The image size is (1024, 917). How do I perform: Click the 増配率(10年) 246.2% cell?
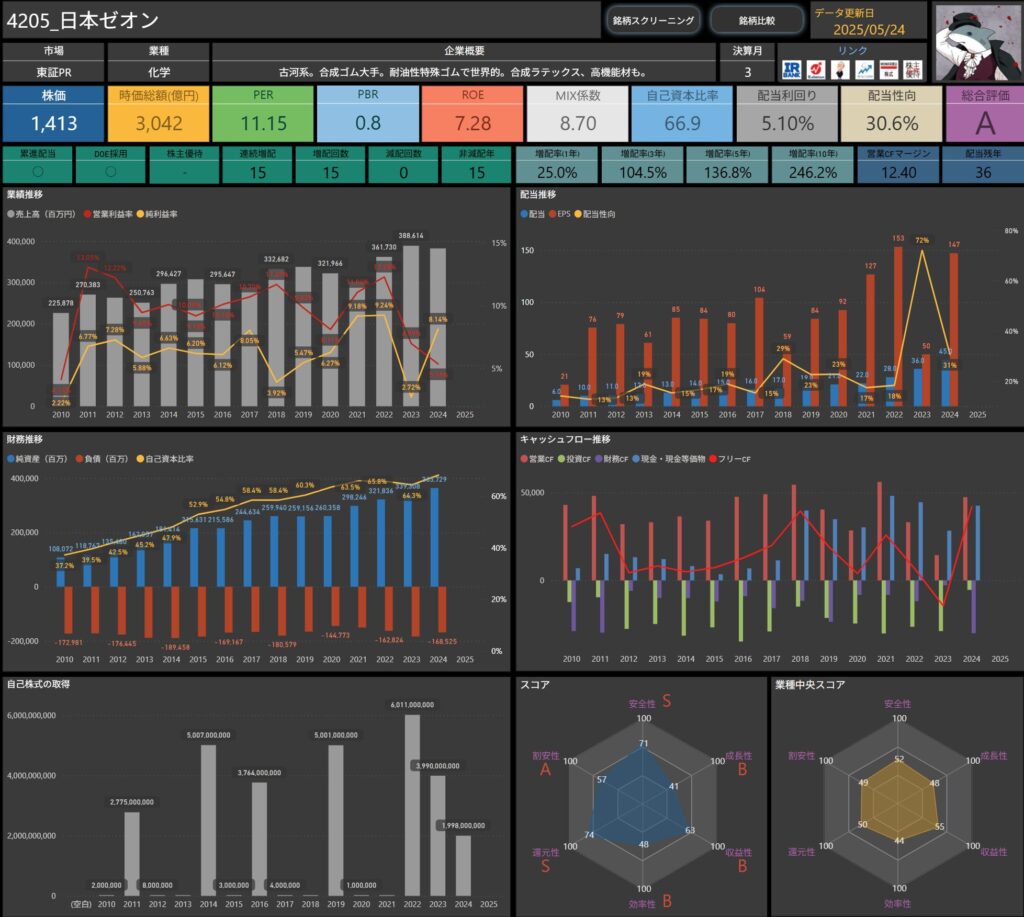coord(812,165)
